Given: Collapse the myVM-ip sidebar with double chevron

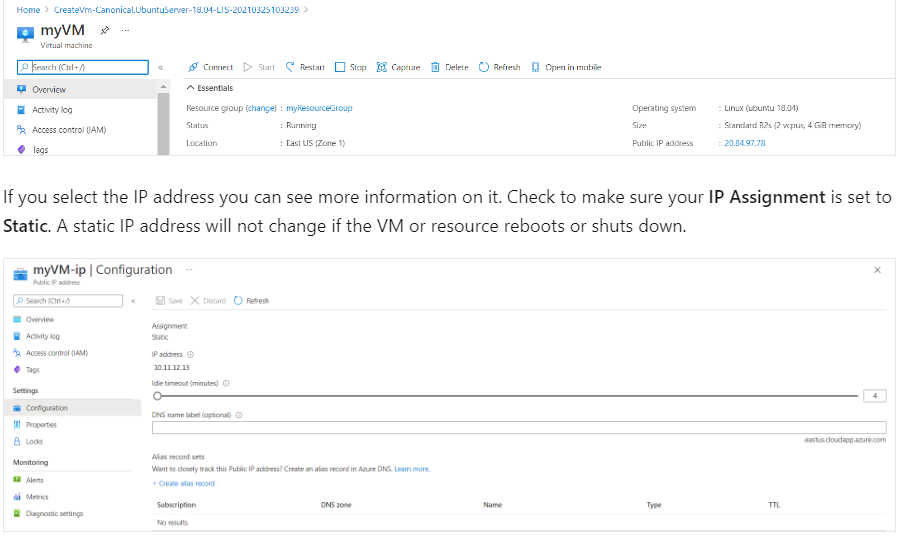Looking at the screenshot, I should click(x=133, y=301).
